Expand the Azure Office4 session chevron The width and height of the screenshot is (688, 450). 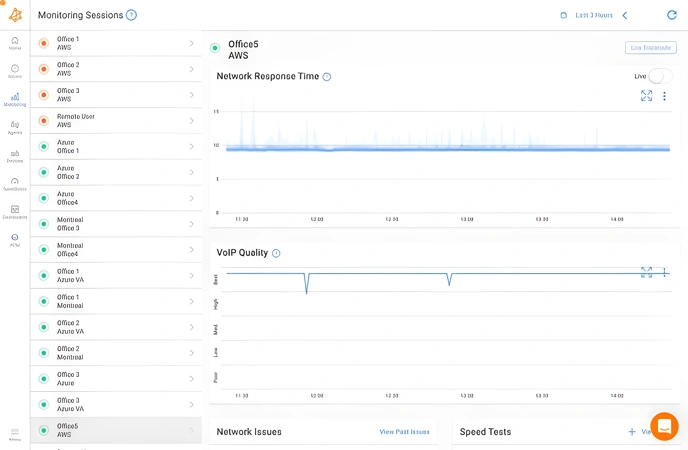192,198
